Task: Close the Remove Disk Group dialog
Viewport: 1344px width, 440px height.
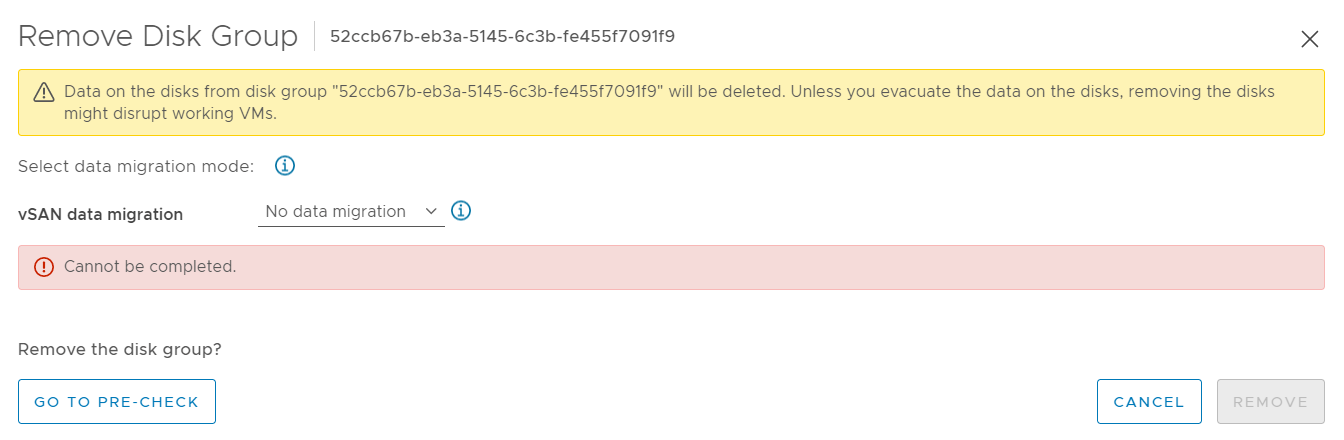Action: point(1309,39)
